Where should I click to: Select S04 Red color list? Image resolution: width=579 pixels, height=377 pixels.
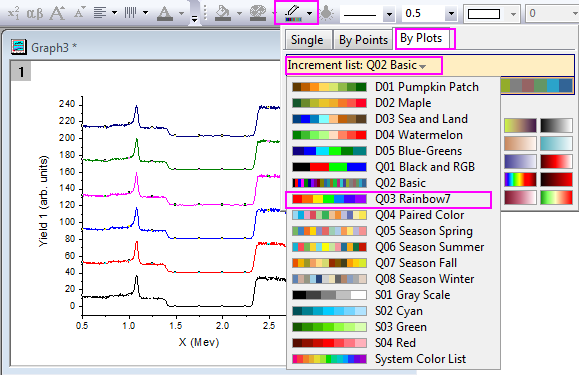tap(393, 343)
